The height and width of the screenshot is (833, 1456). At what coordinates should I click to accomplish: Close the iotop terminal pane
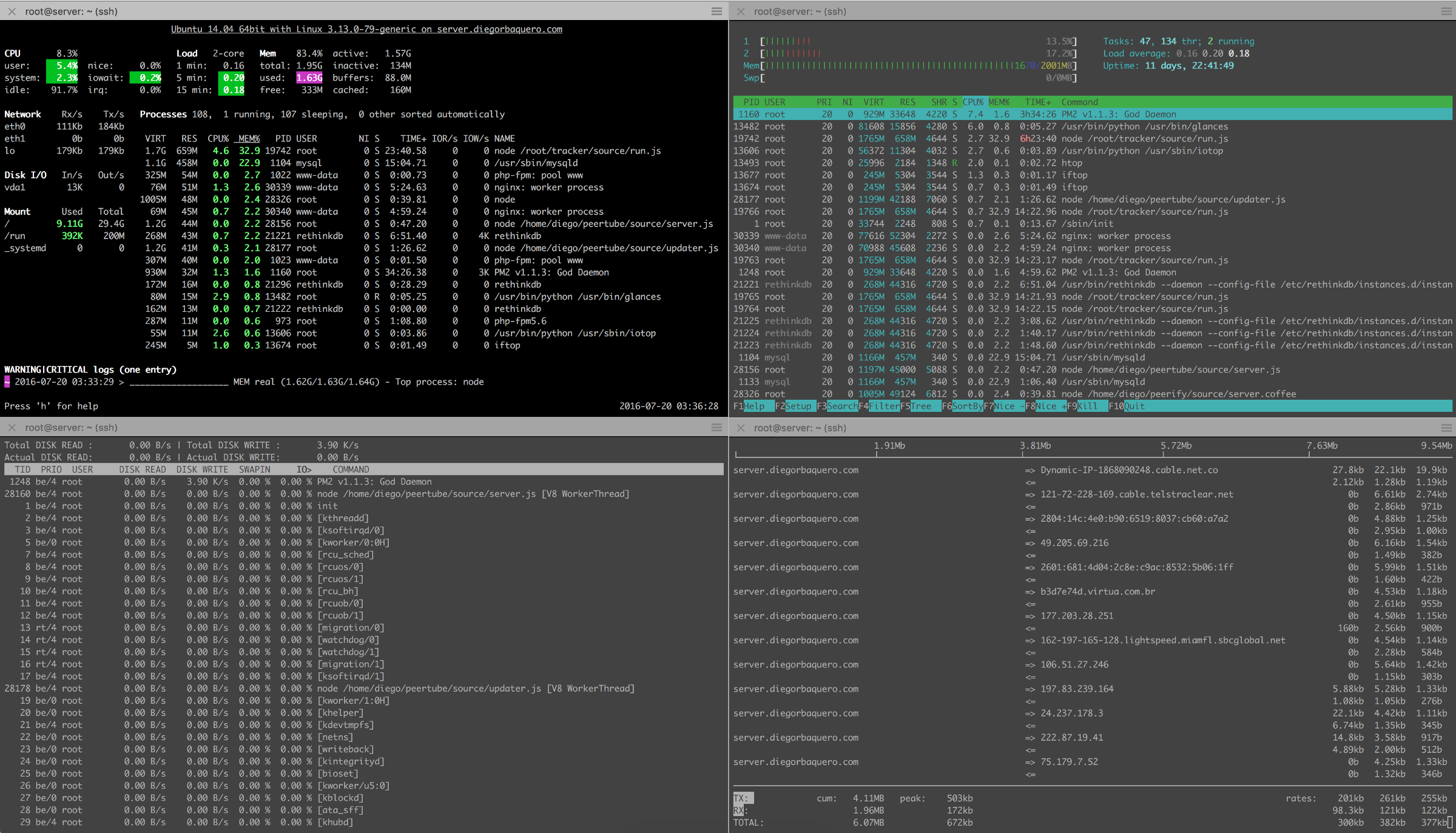click(x=12, y=427)
